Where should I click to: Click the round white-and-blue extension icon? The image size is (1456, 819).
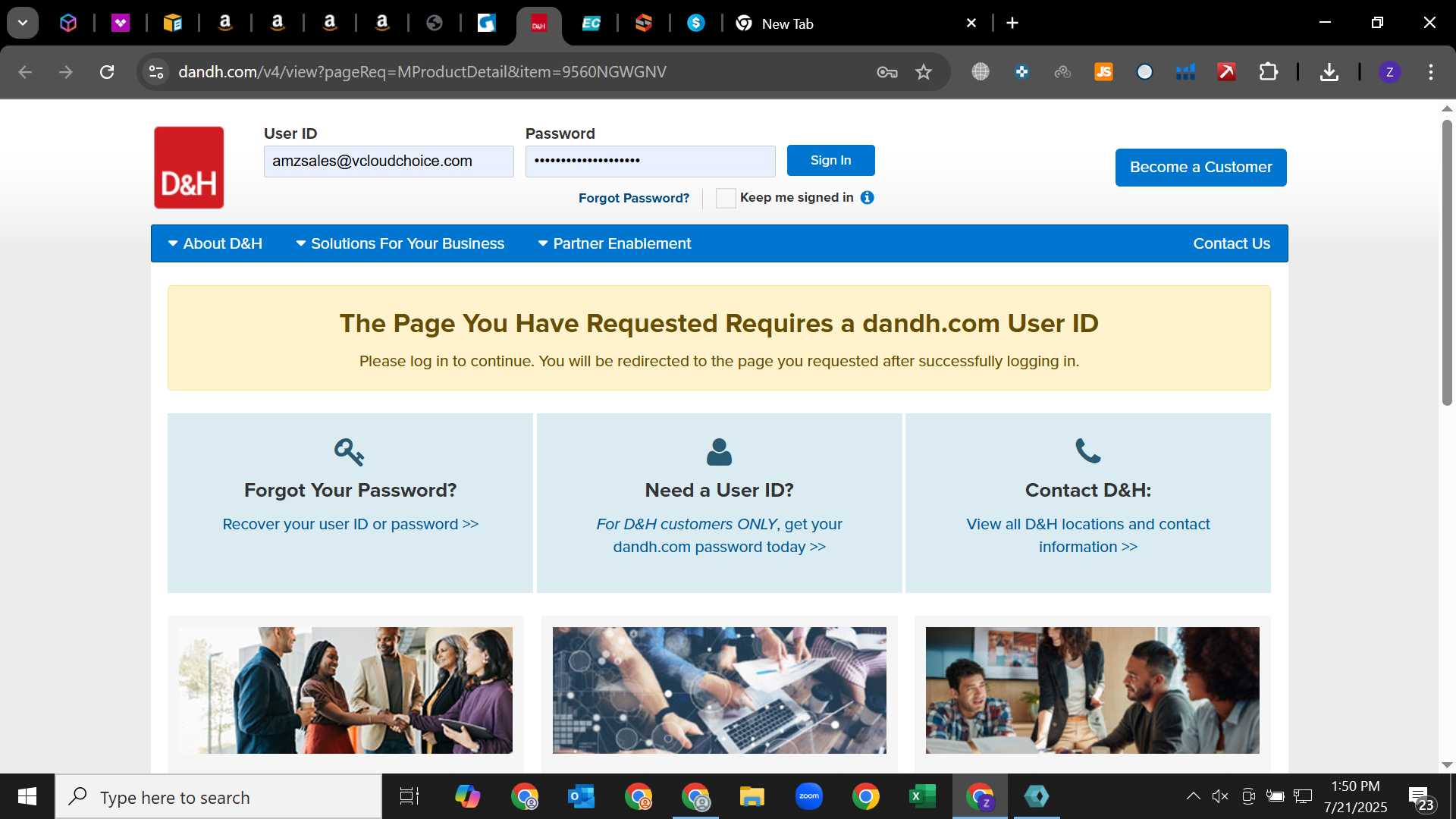point(1144,72)
